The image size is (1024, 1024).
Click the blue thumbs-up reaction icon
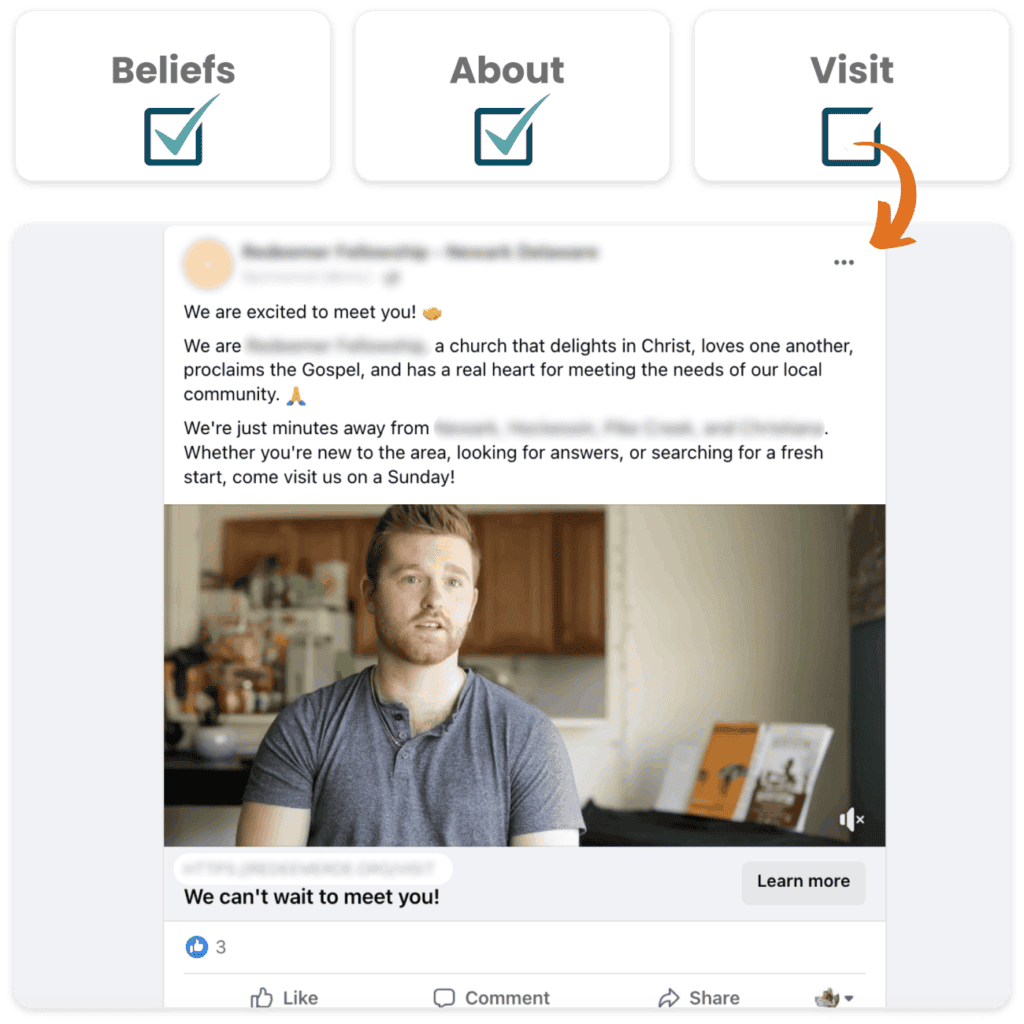click(197, 946)
